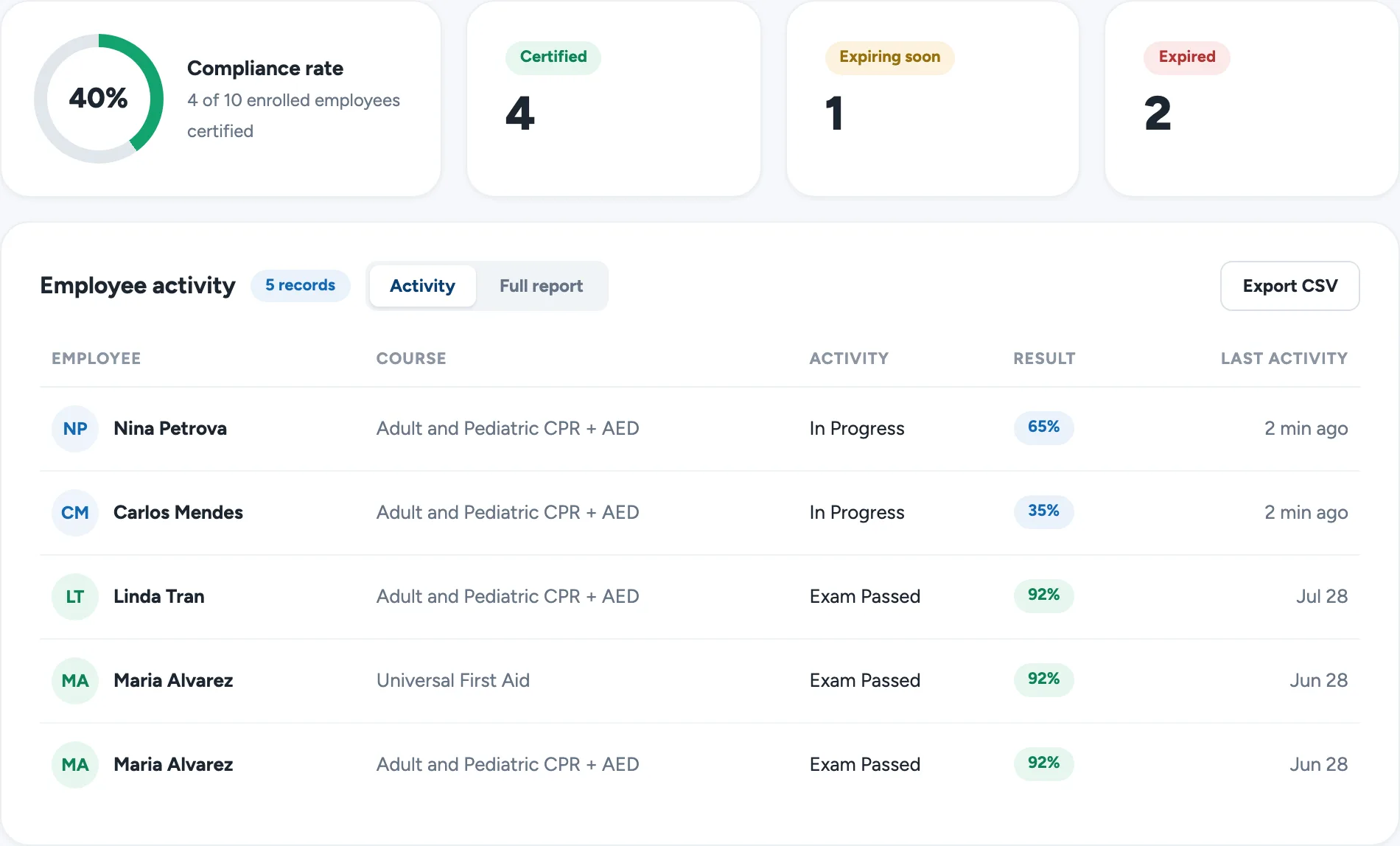Open the Linda Tran employee name
The image size is (1400, 846).
point(159,596)
